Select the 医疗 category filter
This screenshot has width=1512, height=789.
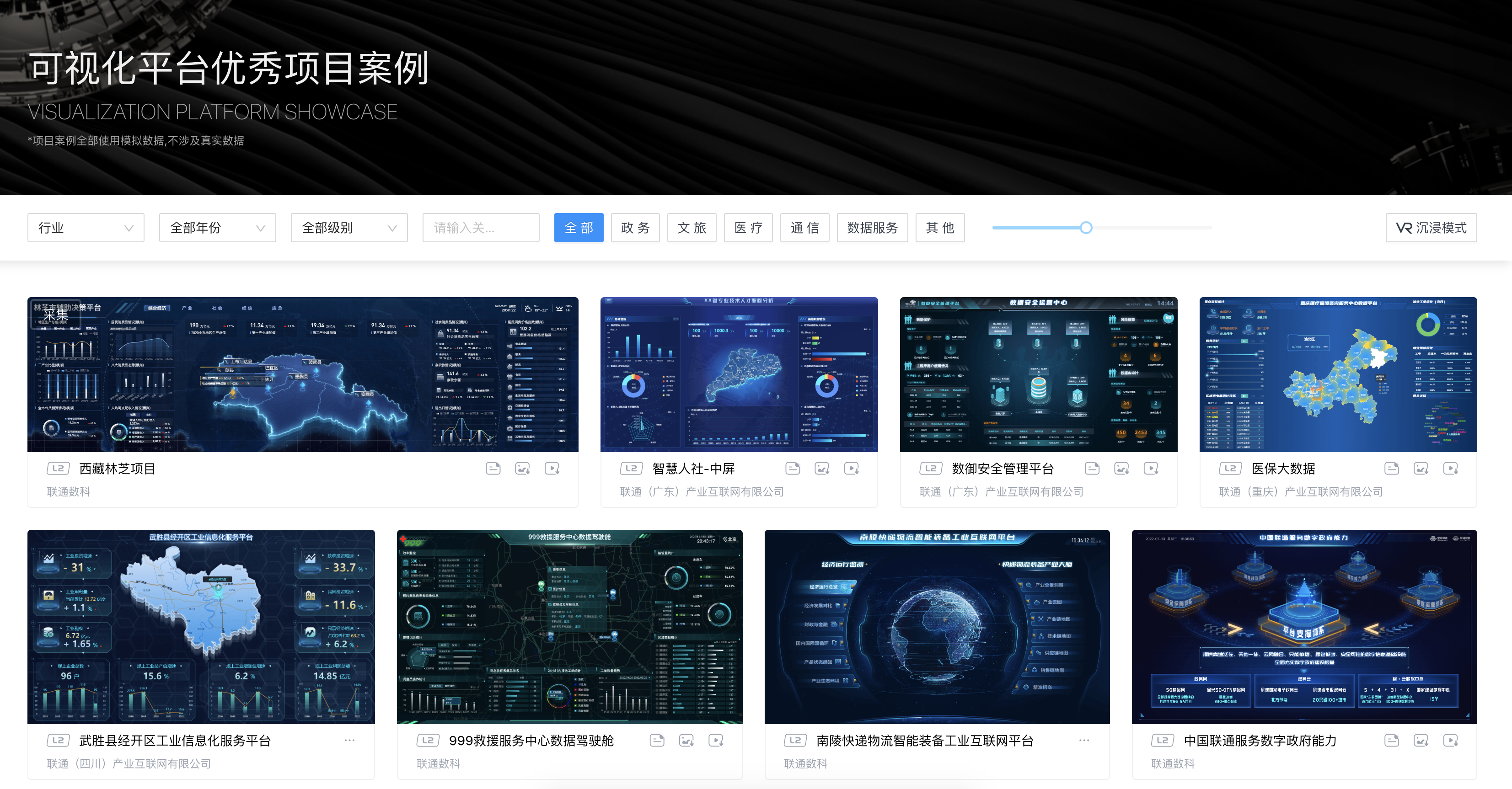pyautogui.click(x=748, y=228)
